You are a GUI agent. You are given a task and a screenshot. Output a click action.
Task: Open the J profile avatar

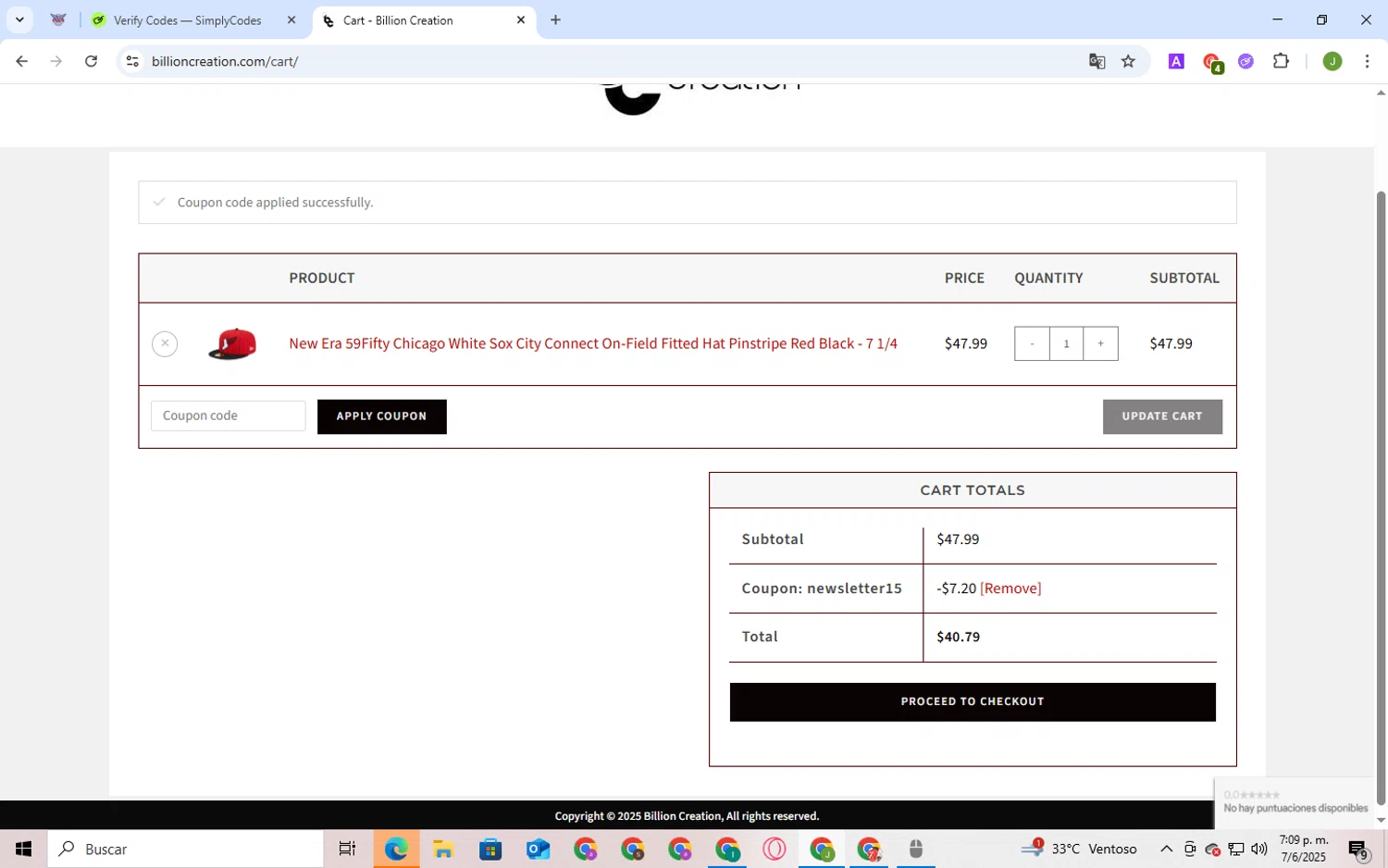[1332, 61]
